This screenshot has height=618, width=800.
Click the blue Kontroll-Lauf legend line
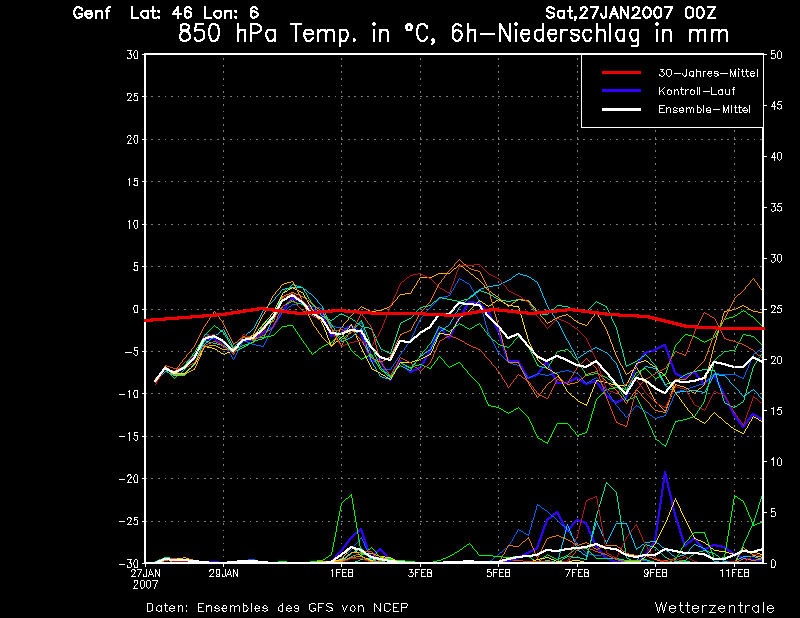click(x=621, y=91)
